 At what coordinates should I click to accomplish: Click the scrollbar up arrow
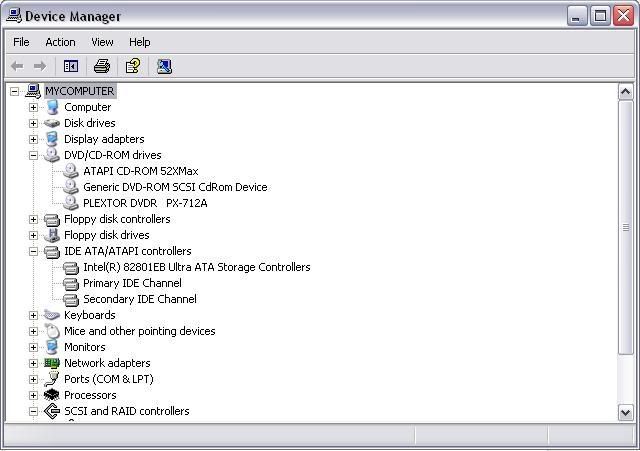pos(625,92)
